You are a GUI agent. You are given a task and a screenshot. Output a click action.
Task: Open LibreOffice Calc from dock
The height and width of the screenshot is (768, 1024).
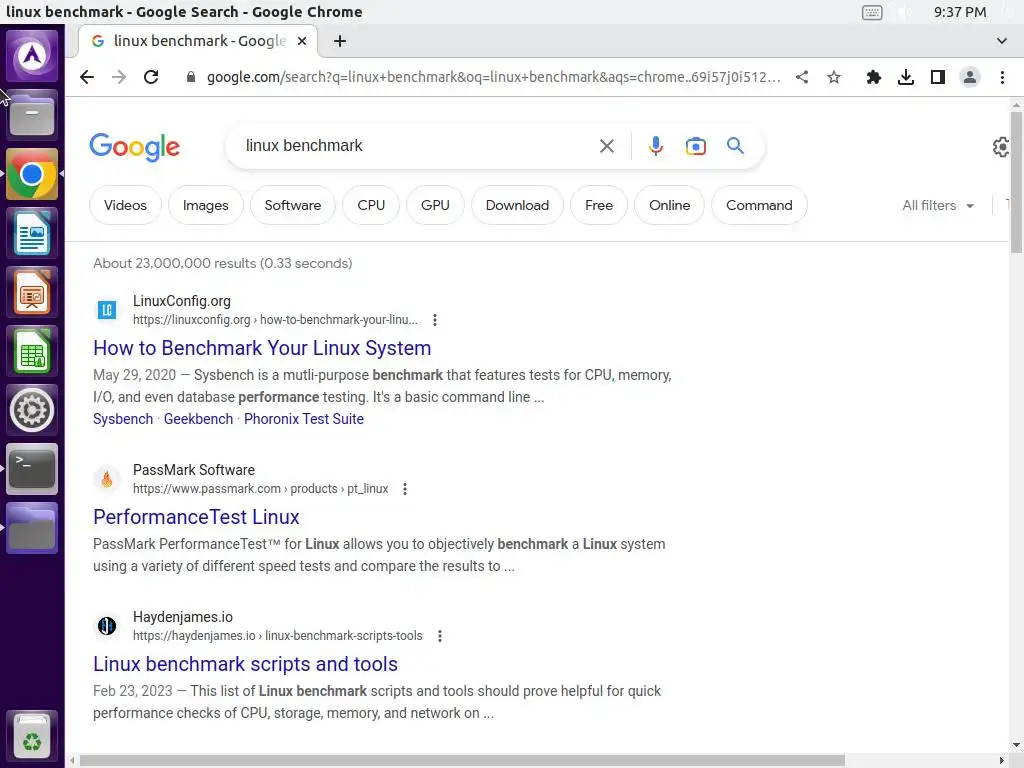(32, 351)
